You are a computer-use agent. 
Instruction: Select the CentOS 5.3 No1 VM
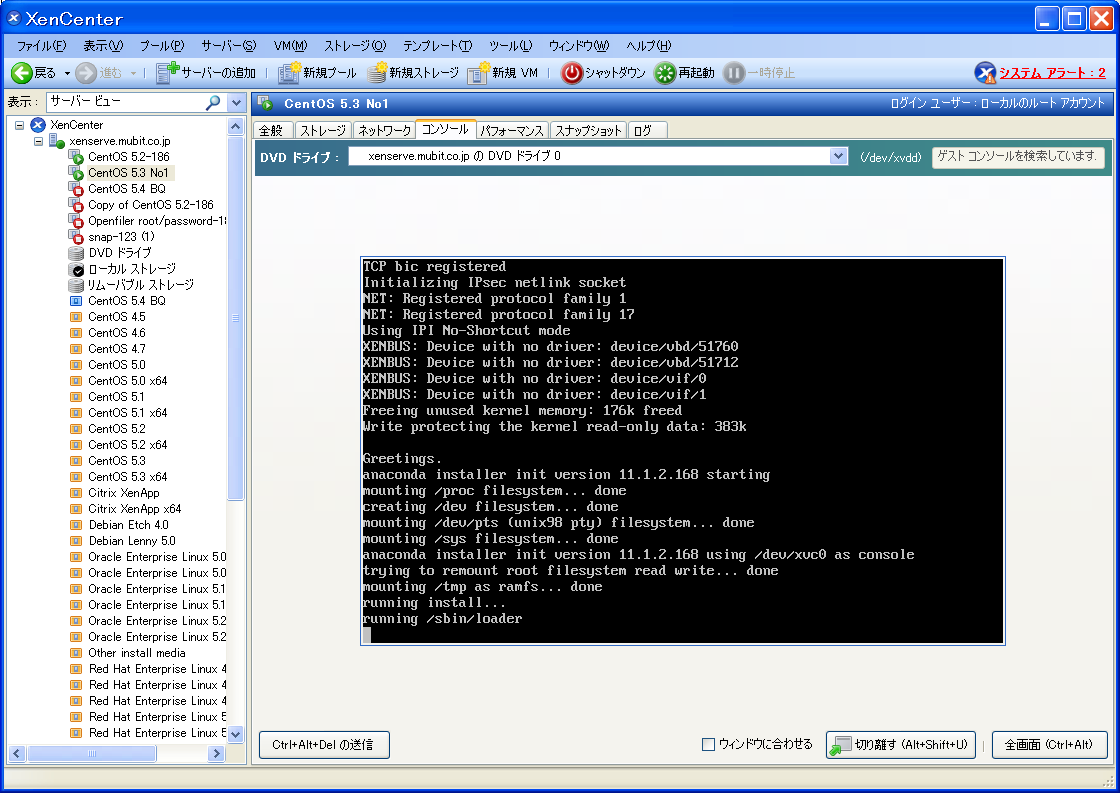[x=128, y=173]
